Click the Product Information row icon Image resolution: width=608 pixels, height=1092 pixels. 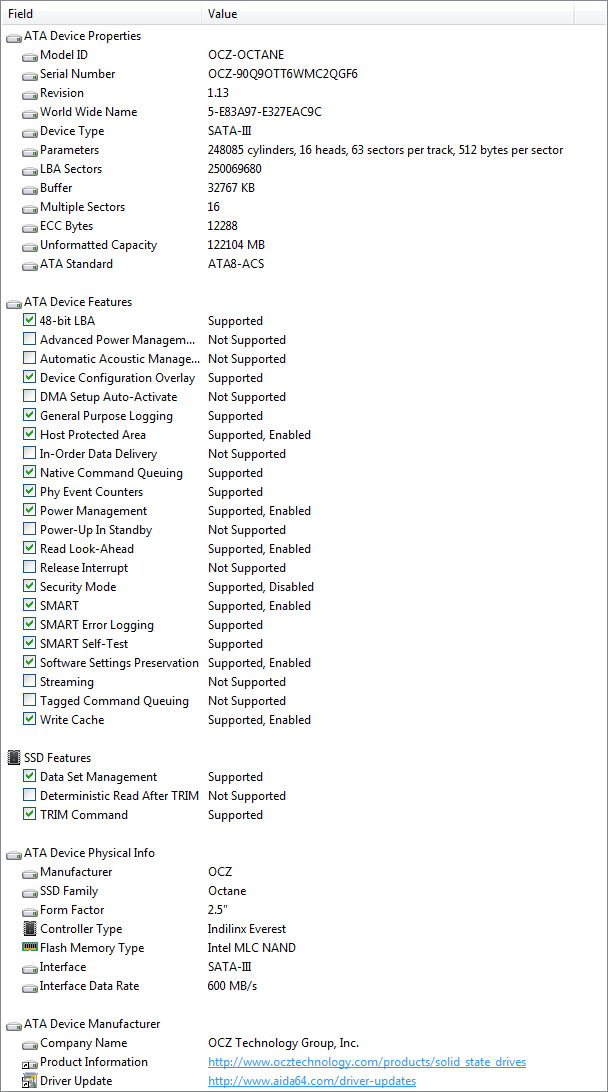pyautogui.click(x=29, y=1063)
